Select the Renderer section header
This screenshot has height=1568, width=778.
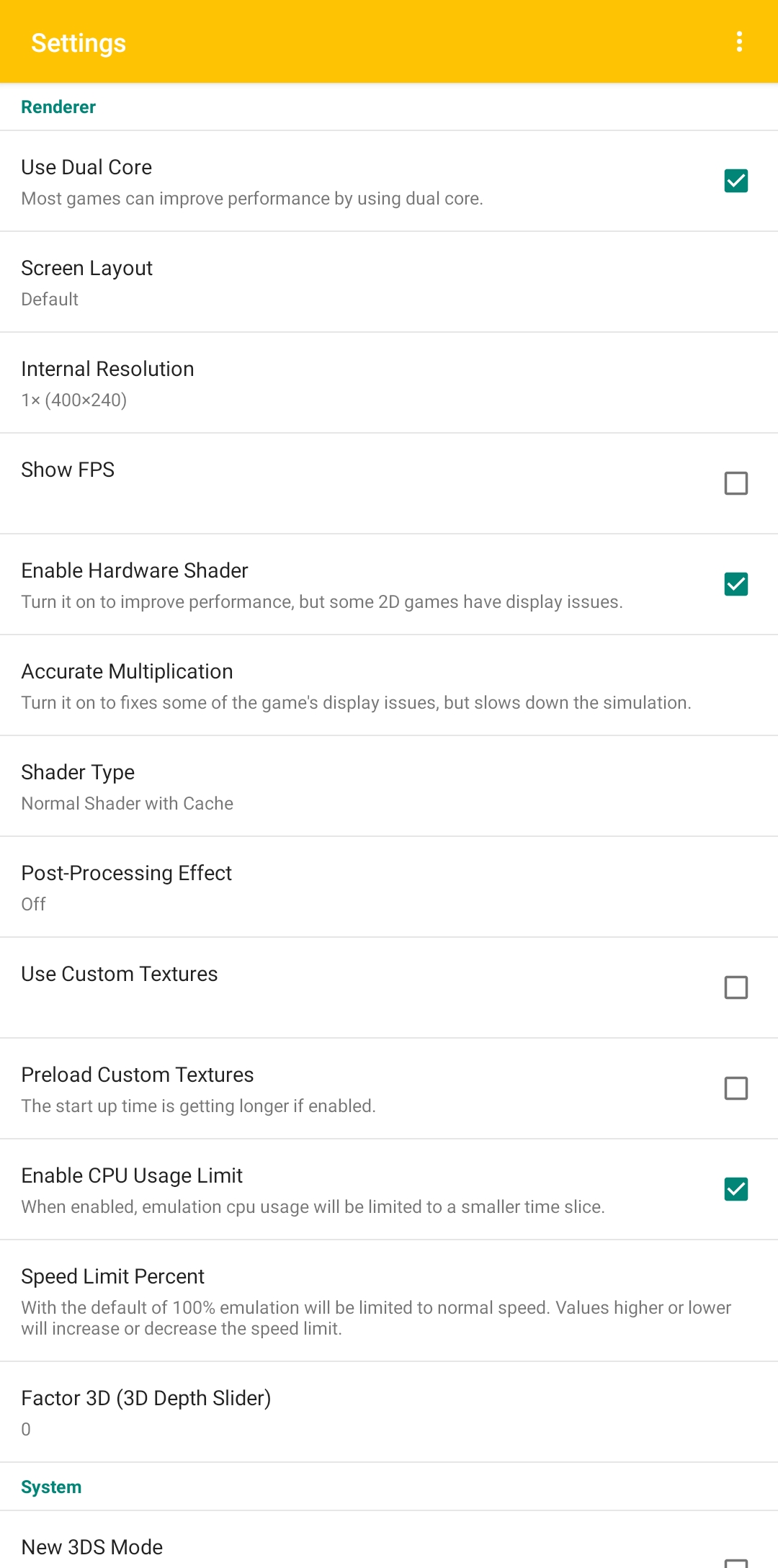tap(58, 107)
